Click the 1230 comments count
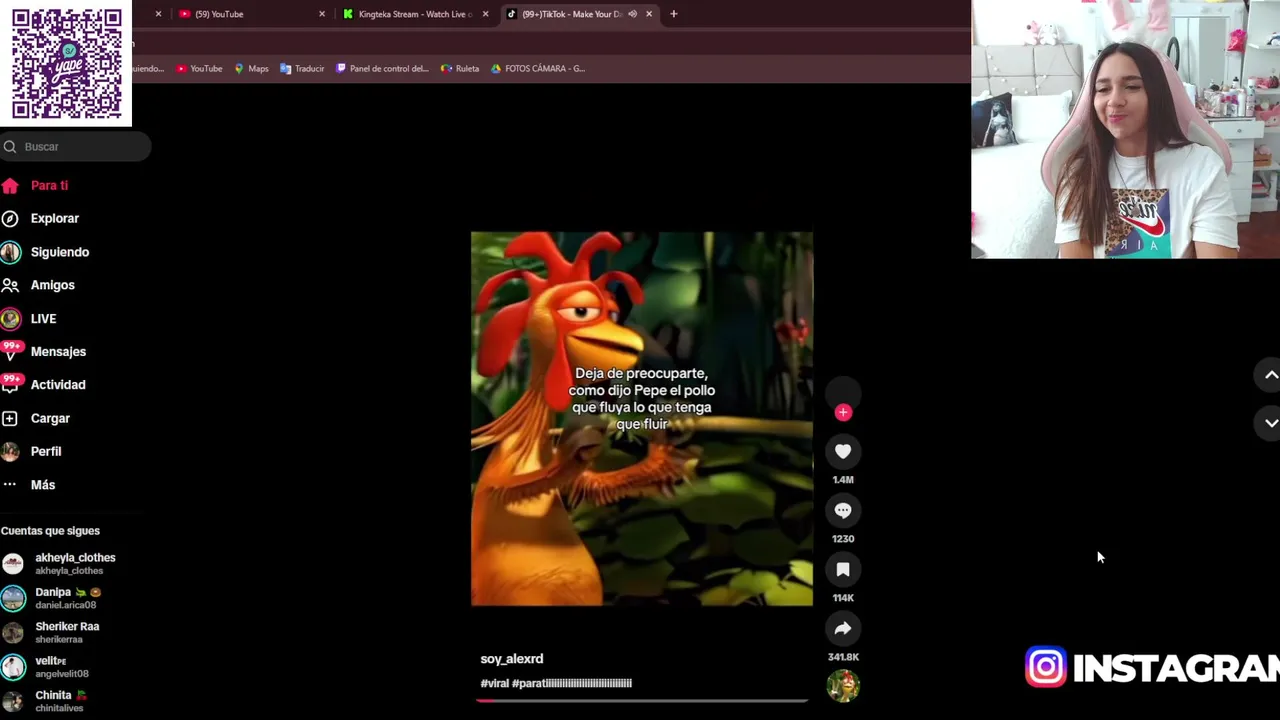 (x=843, y=539)
